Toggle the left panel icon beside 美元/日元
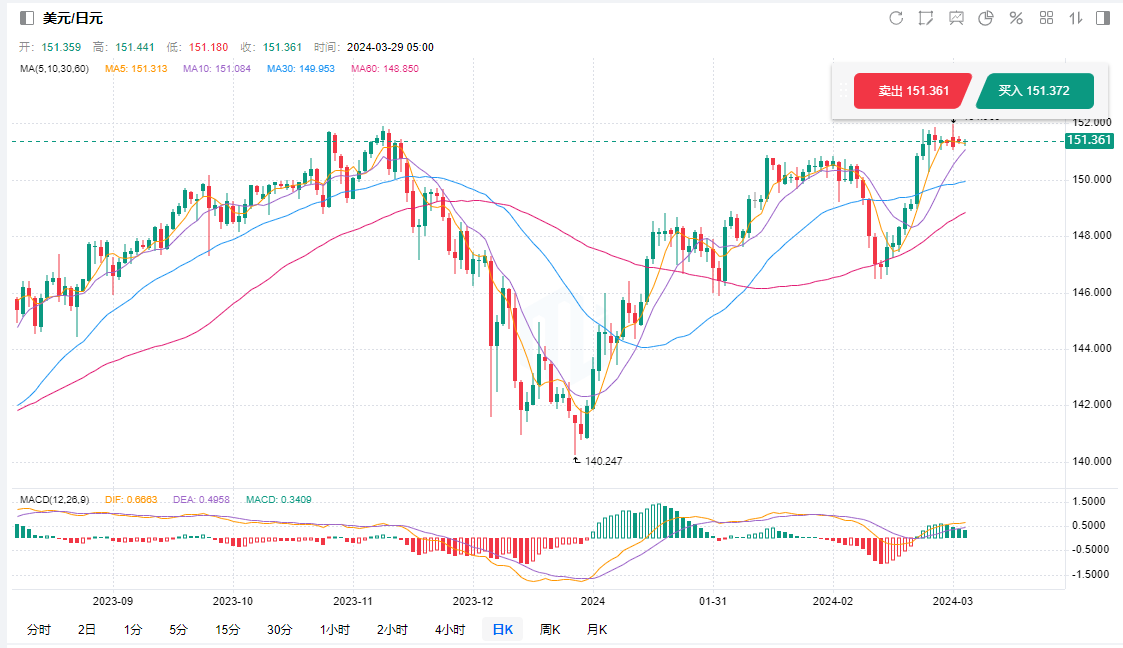The width and height of the screenshot is (1123, 648). tap(27, 18)
